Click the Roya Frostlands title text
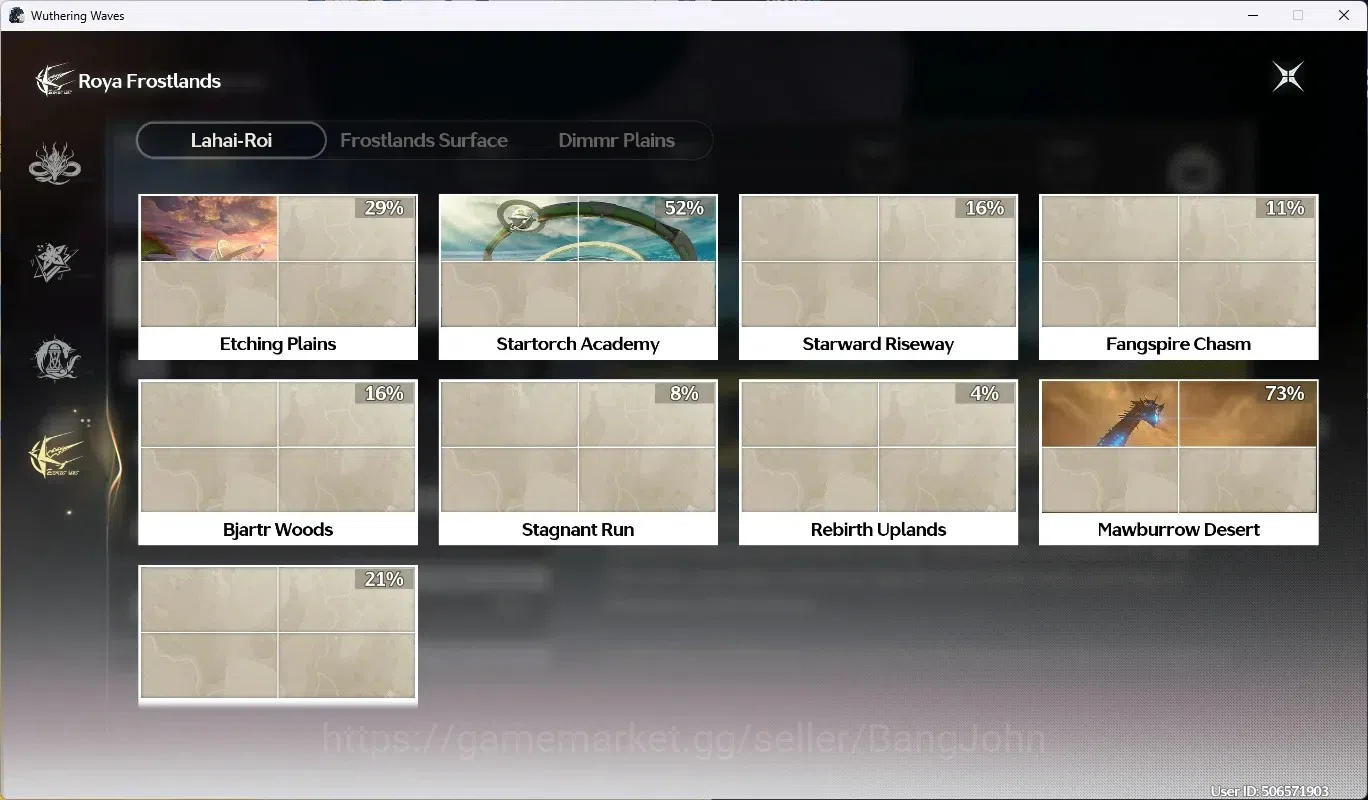The image size is (1368, 800). click(x=149, y=81)
